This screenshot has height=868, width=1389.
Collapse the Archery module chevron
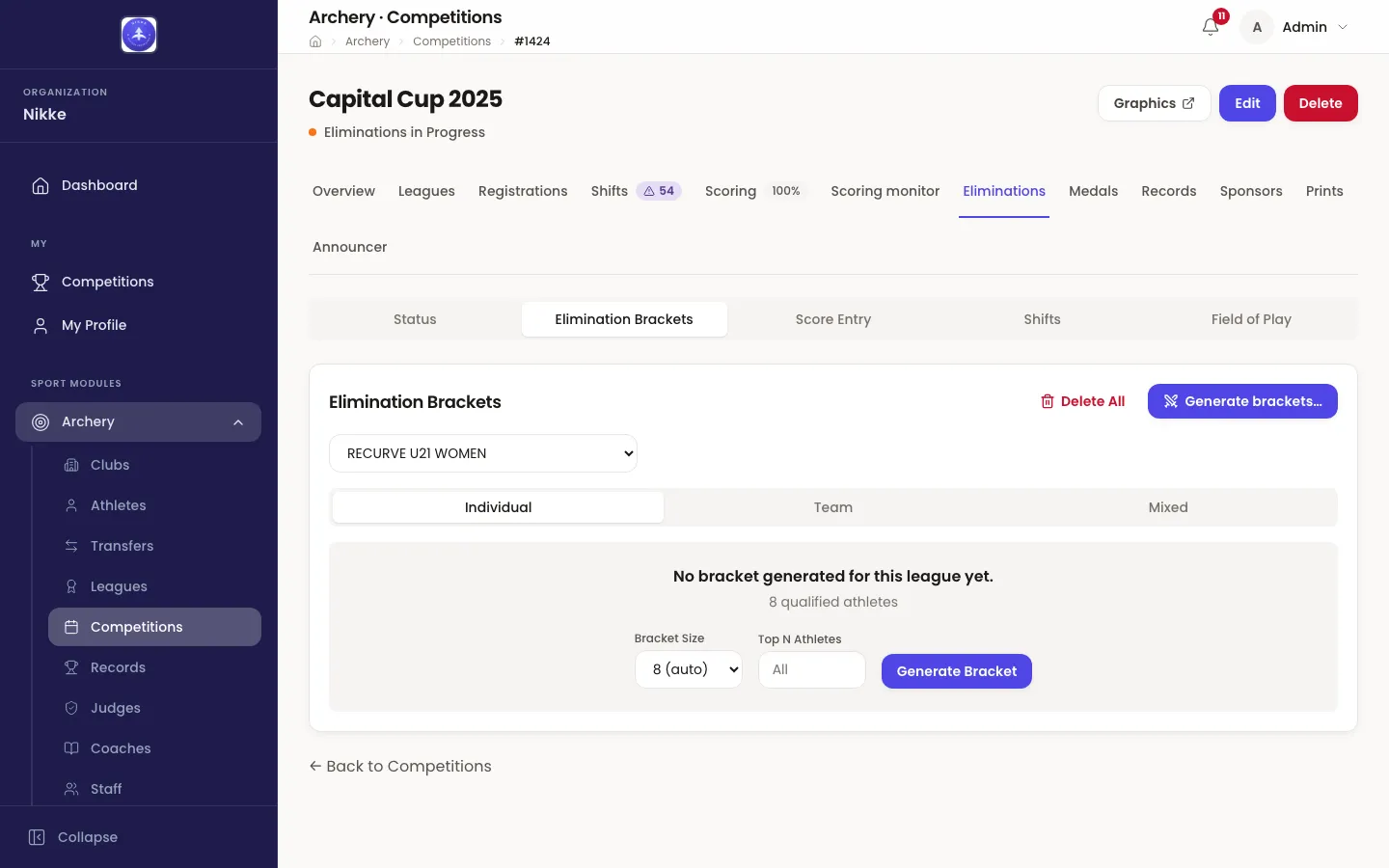238,422
